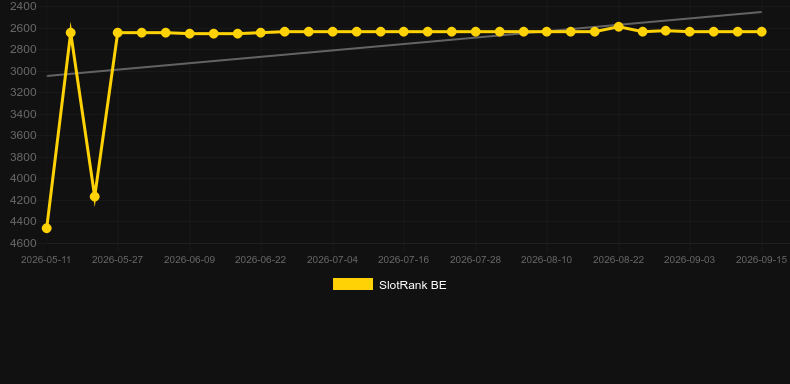
Task: Select the data point above 2026-08-10
Action: (547, 32)
